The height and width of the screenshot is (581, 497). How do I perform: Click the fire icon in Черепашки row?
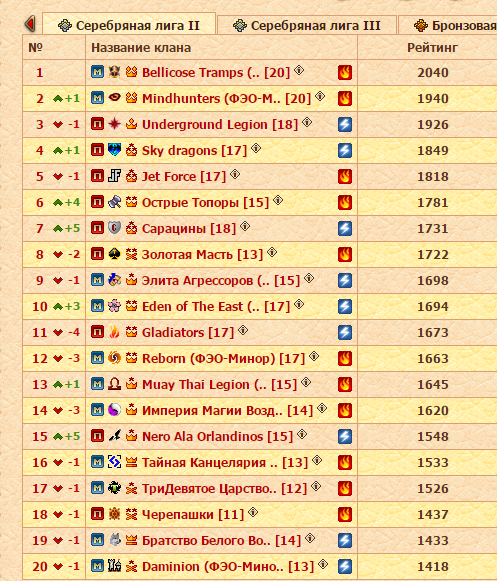(345, 514)
